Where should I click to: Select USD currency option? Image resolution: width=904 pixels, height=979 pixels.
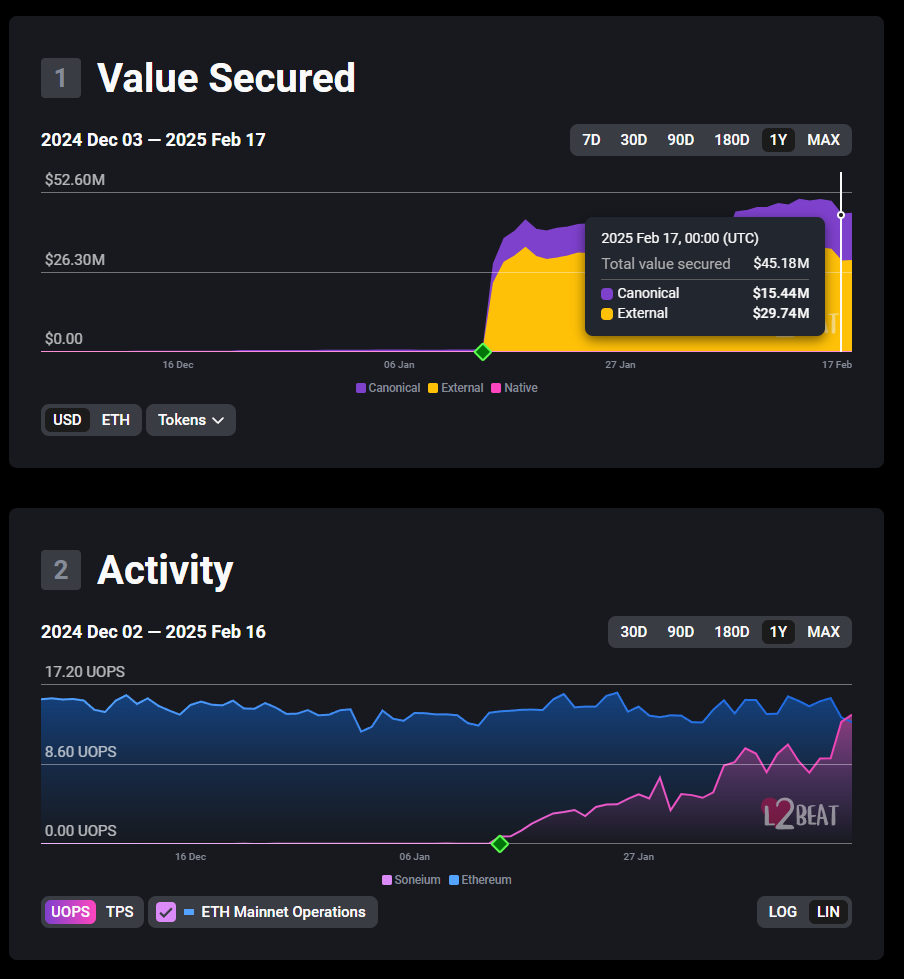pos(67,420)
